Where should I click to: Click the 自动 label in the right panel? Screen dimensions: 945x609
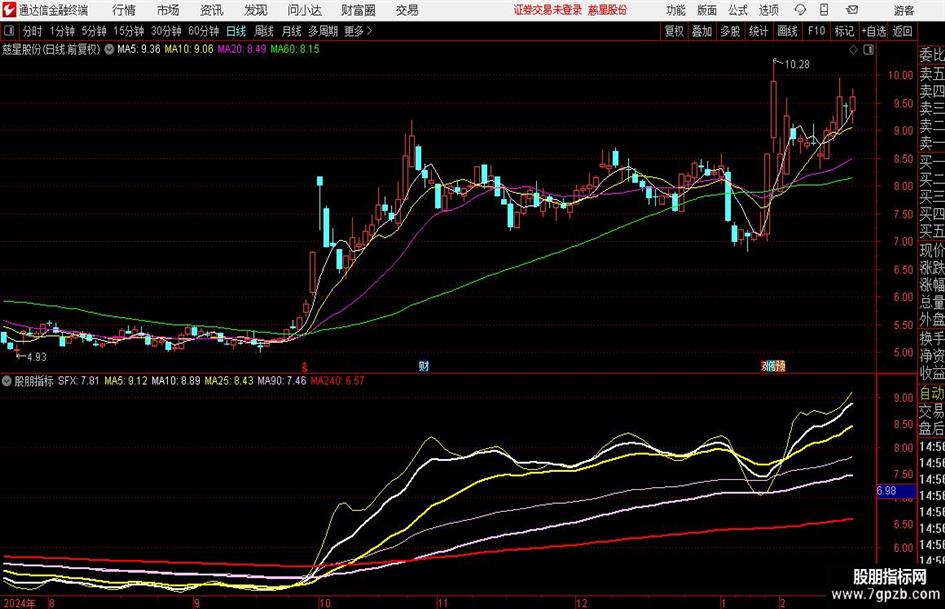click(931, 393)
